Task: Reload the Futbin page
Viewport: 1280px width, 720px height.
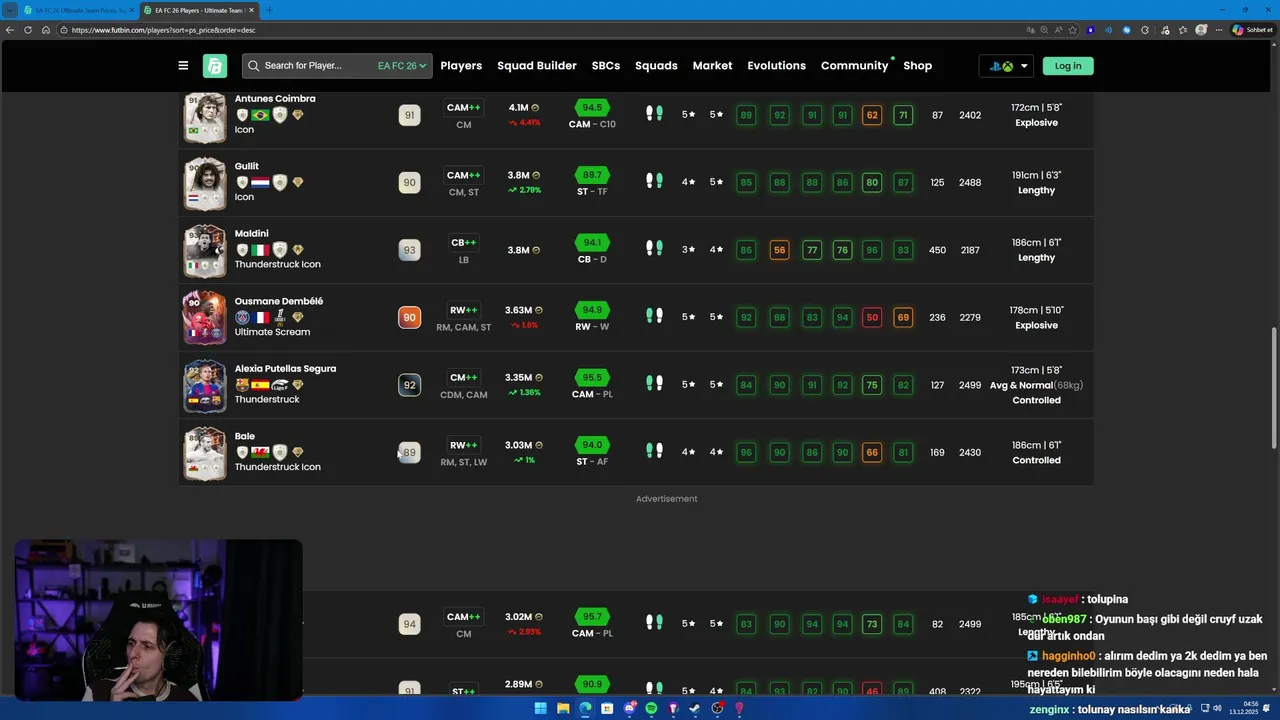Action: (x=28, y=30)
